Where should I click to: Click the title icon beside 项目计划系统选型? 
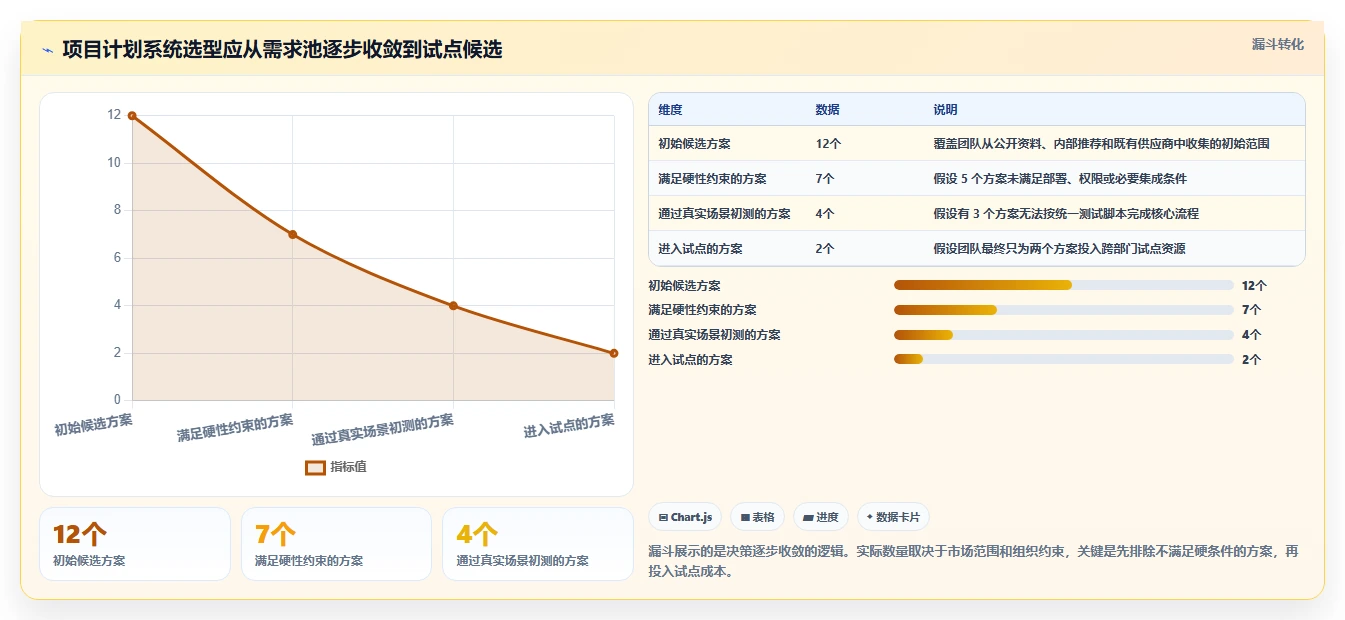tap(47, 50)
